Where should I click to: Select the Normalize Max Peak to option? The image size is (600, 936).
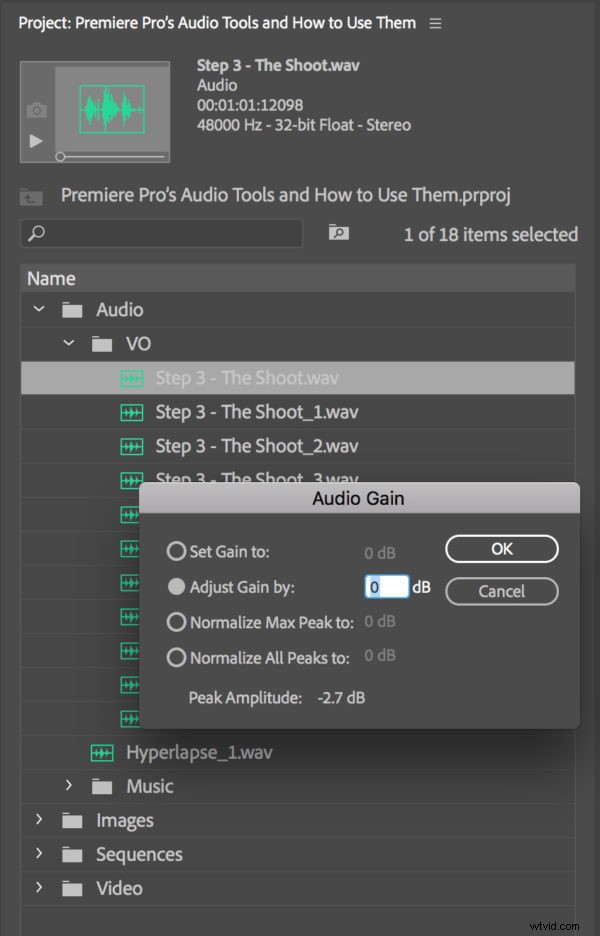click(x=176, y=621)
